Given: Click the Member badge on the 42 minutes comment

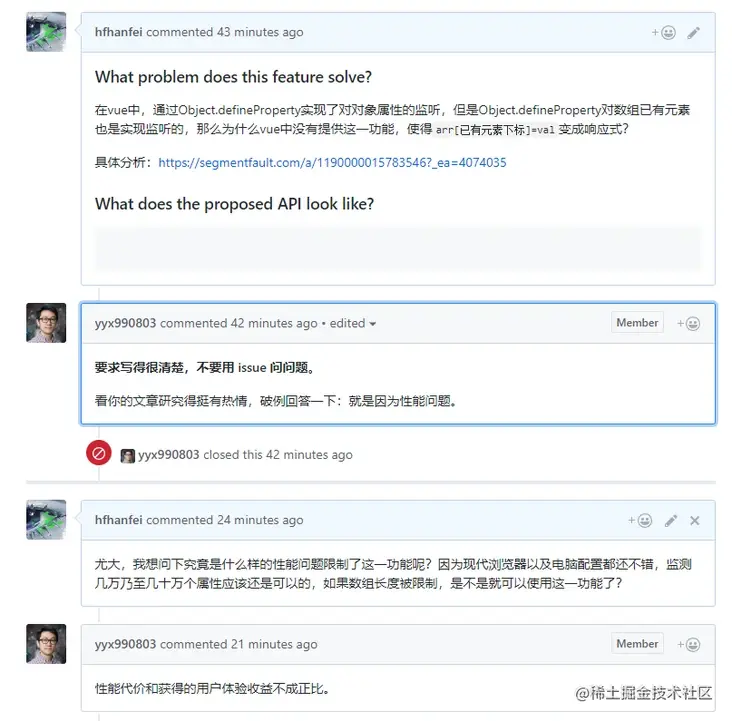Looking at the screenshot, I should [637, 323].
